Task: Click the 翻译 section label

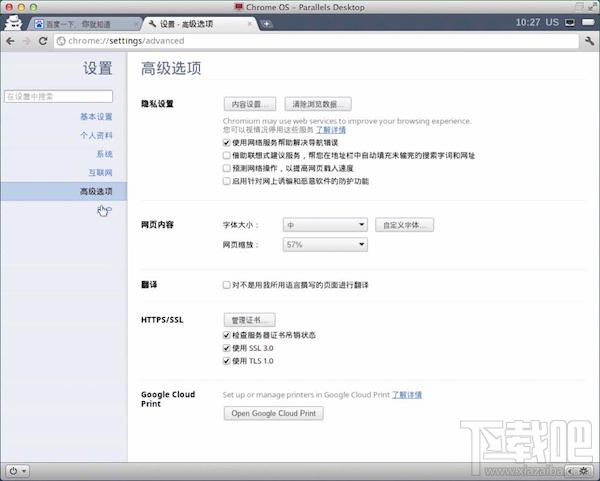Action: point(149,285)
